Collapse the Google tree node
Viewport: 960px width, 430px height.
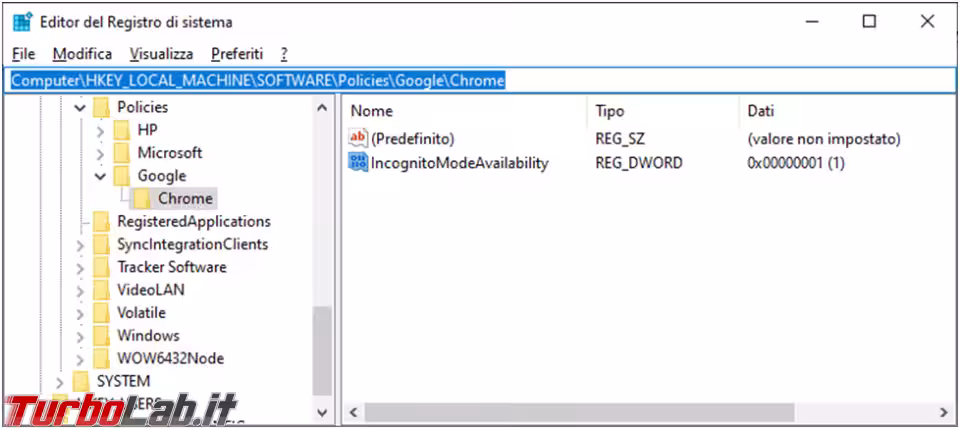tap(100, 176)
